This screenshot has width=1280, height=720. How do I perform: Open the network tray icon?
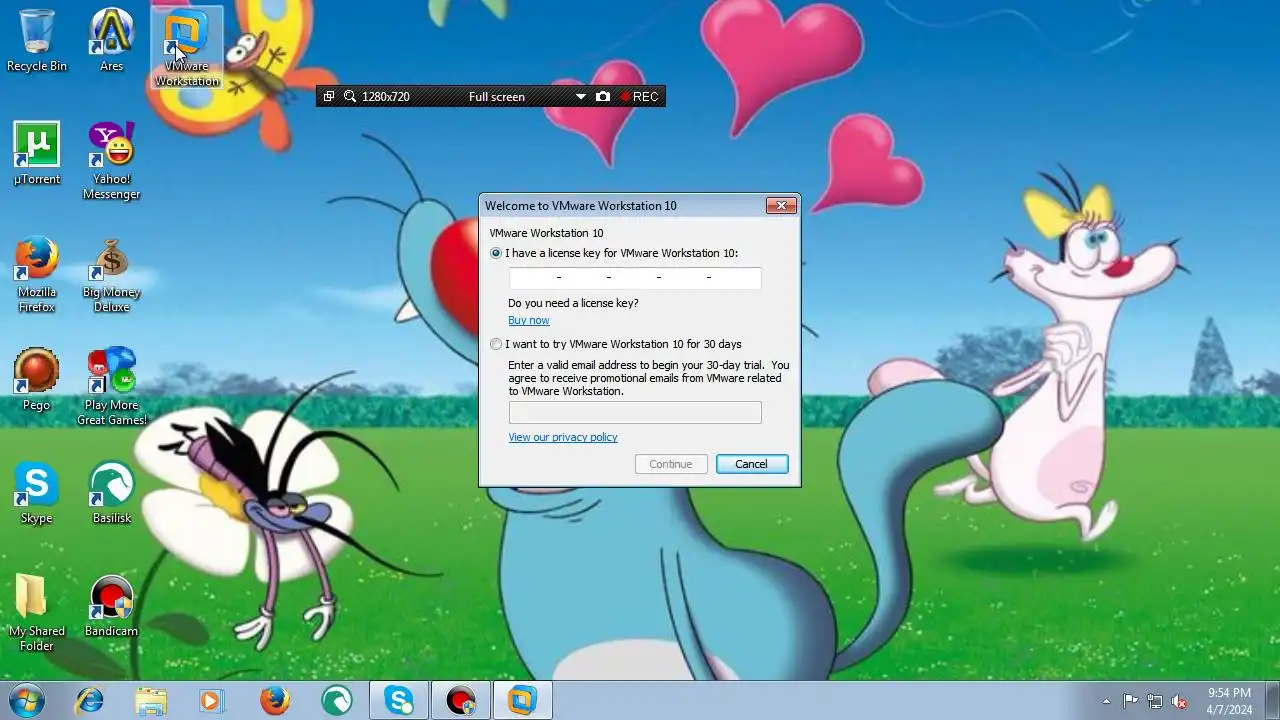[1155, 701]
